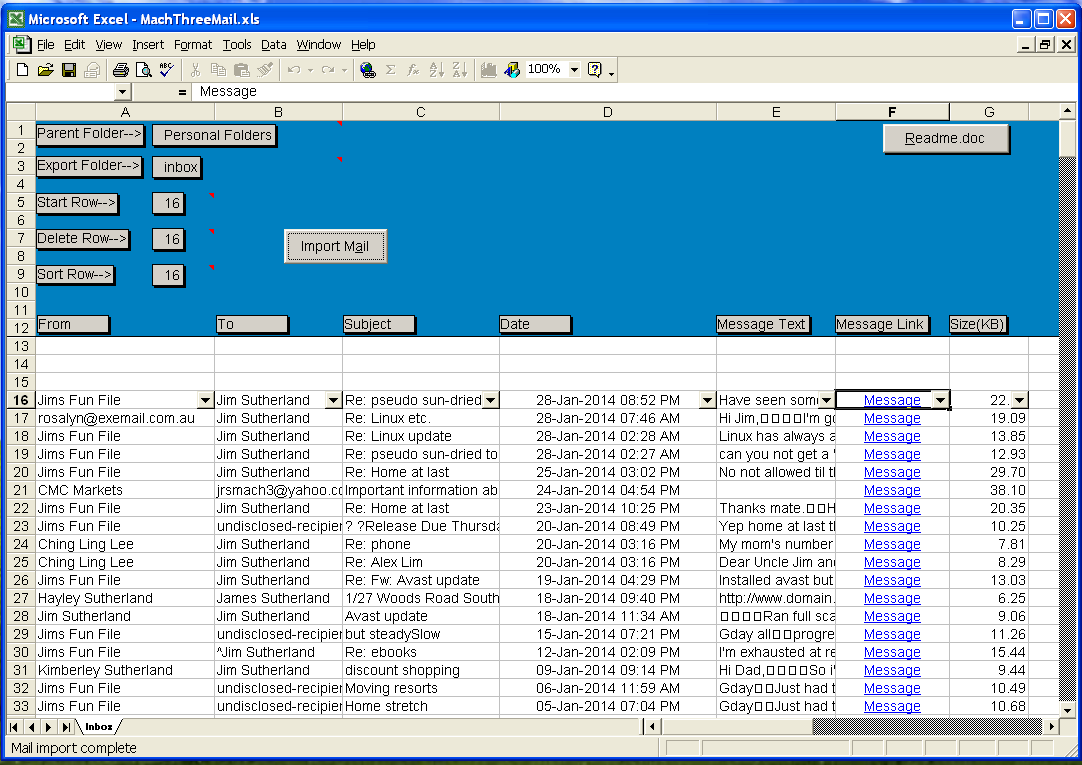Open the Paste Function fx icon
The width and height of the screenshot is (1082, 765).
(x=413, y=70)
